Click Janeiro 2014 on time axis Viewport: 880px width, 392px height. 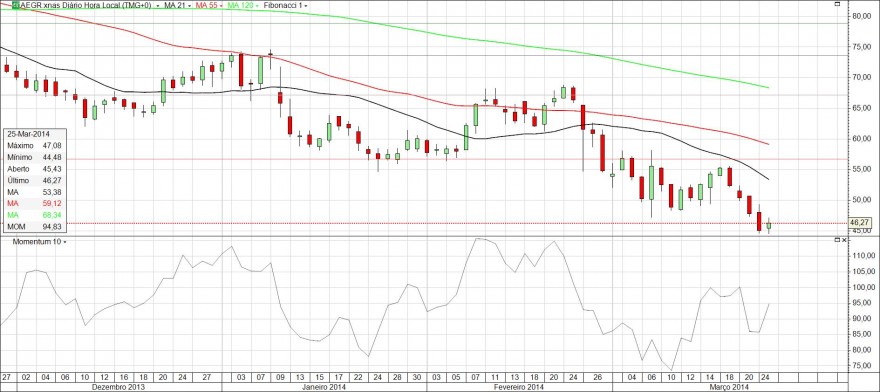click(x=324, y=387)
